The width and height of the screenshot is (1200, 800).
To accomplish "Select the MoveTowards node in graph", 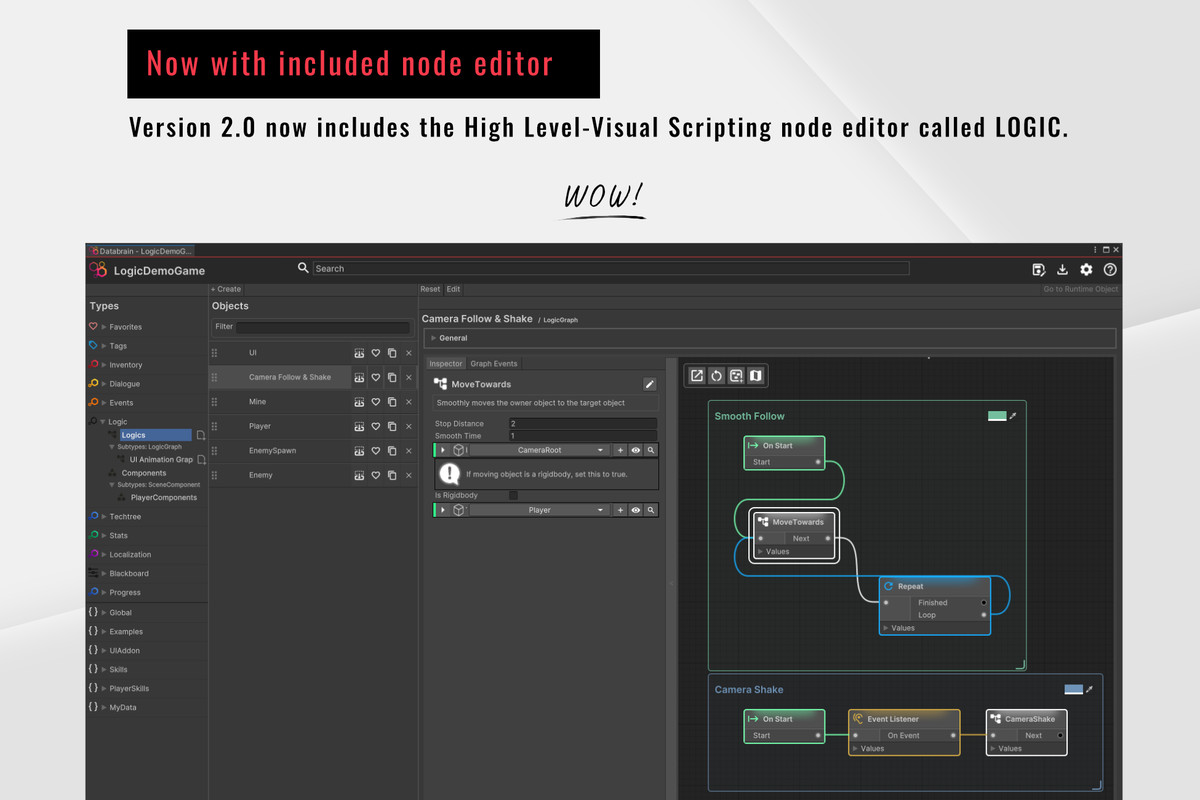I will [x=795, y=536].
